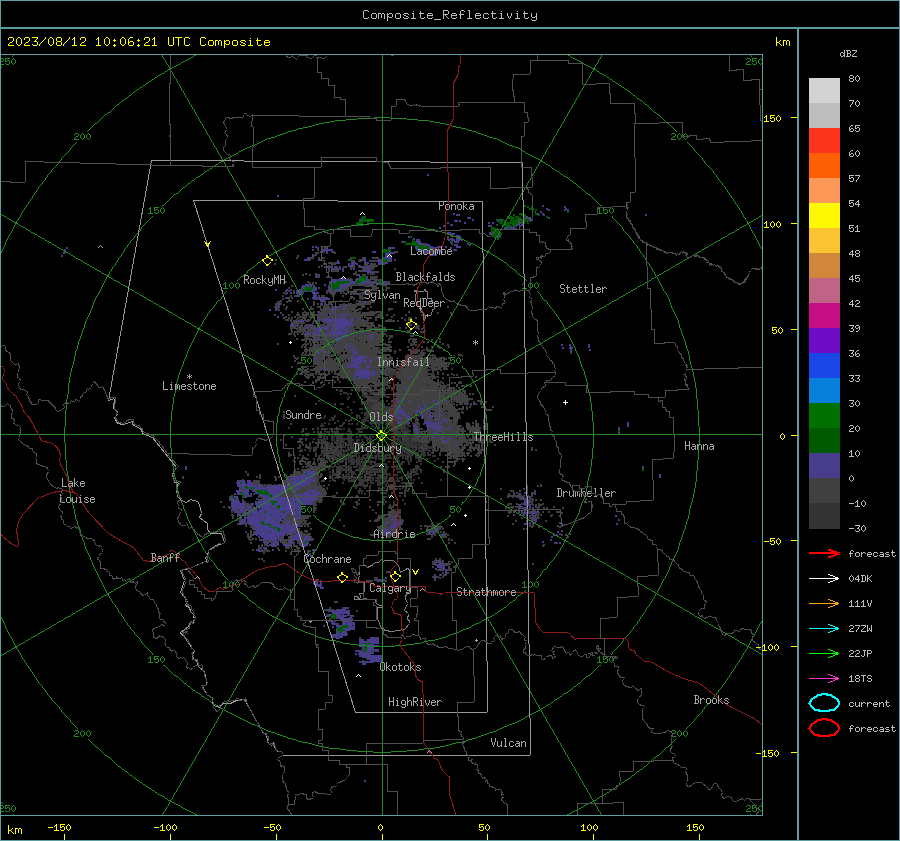
Task: Select the light blue 30-33 dBZ swatch
Action: 824,390
